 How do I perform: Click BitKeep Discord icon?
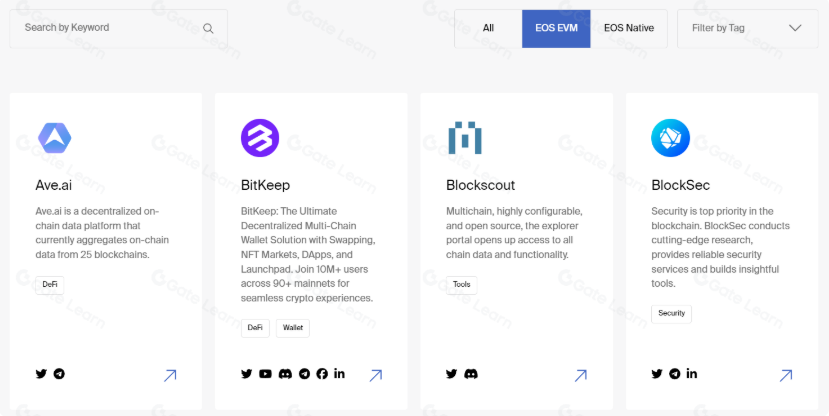pos(285,374)
